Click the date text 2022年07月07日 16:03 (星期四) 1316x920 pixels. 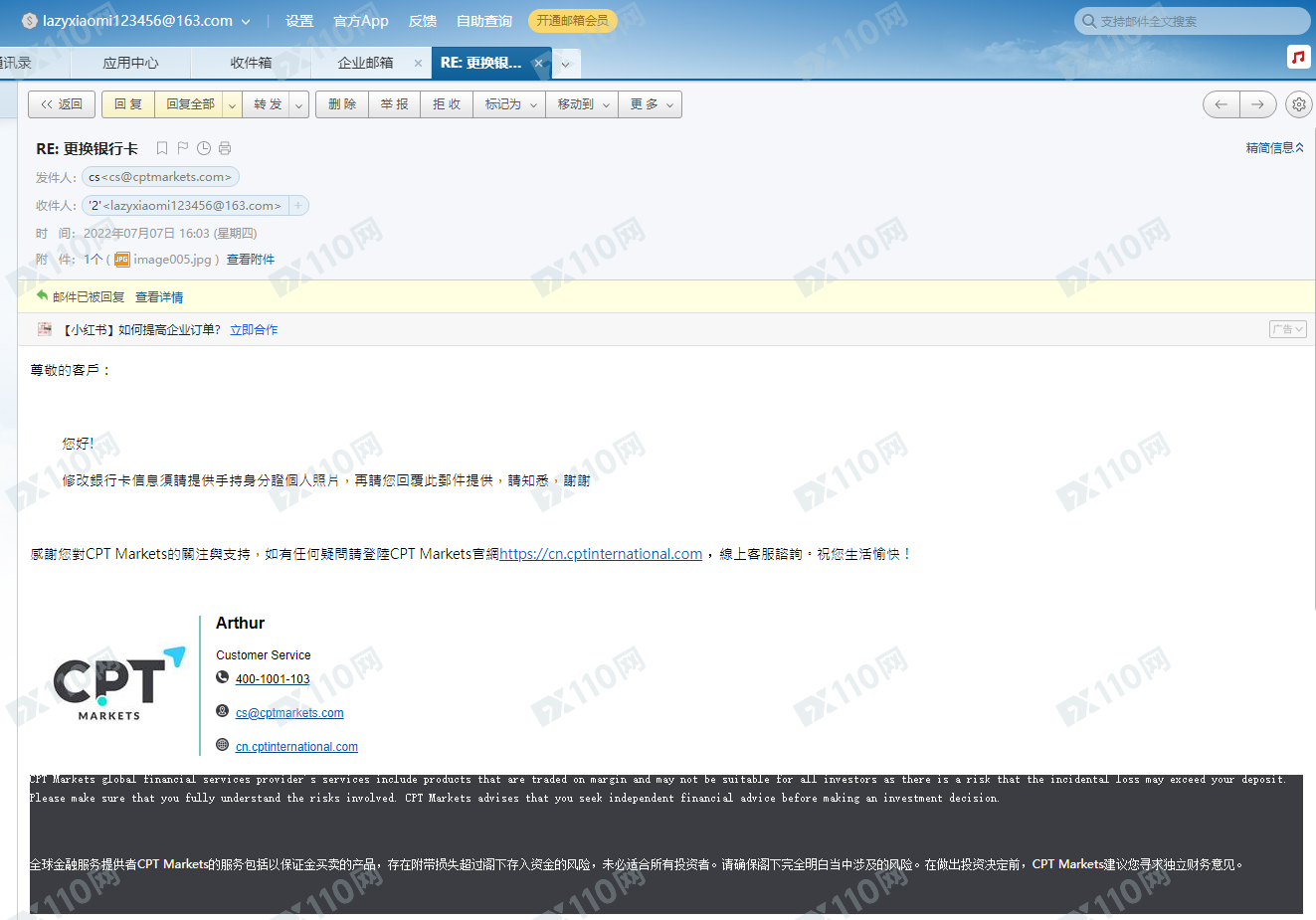coord(170,234)
